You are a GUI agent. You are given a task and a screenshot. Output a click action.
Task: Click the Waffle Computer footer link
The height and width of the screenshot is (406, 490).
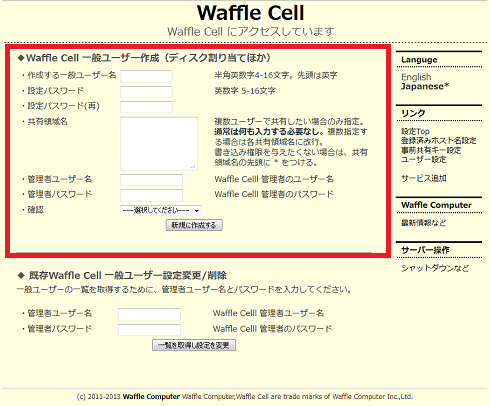point(151,397)
